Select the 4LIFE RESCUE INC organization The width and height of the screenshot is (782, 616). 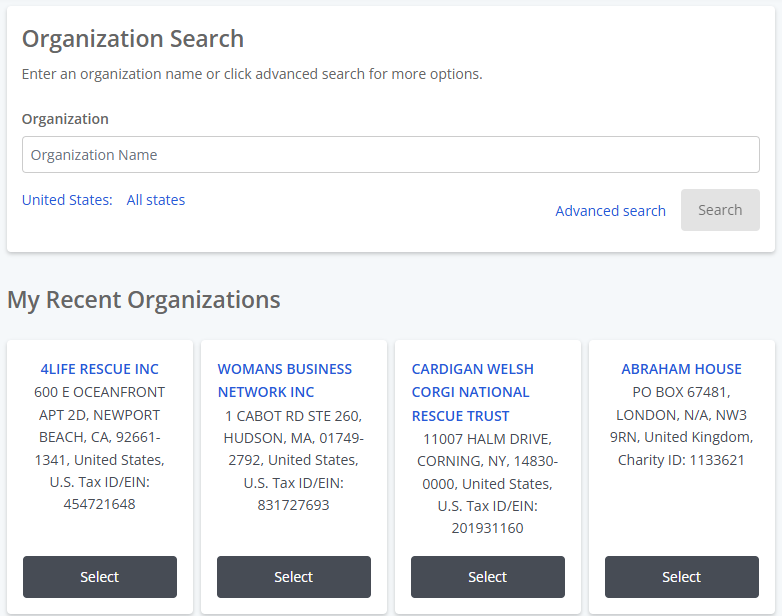pyautogui.click(x=100, y=577)
